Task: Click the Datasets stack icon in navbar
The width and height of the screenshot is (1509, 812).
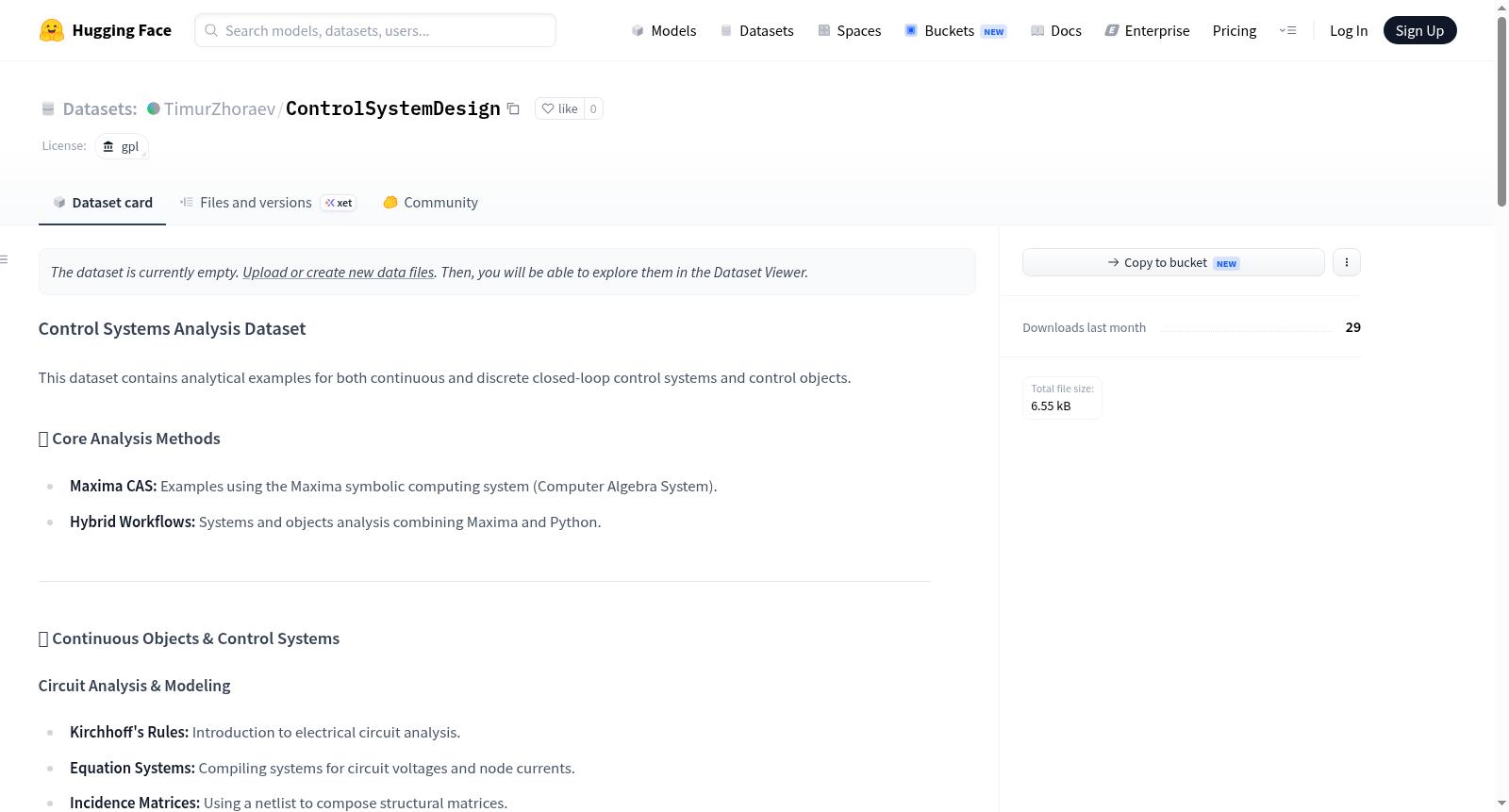Action: pos(726,30)
